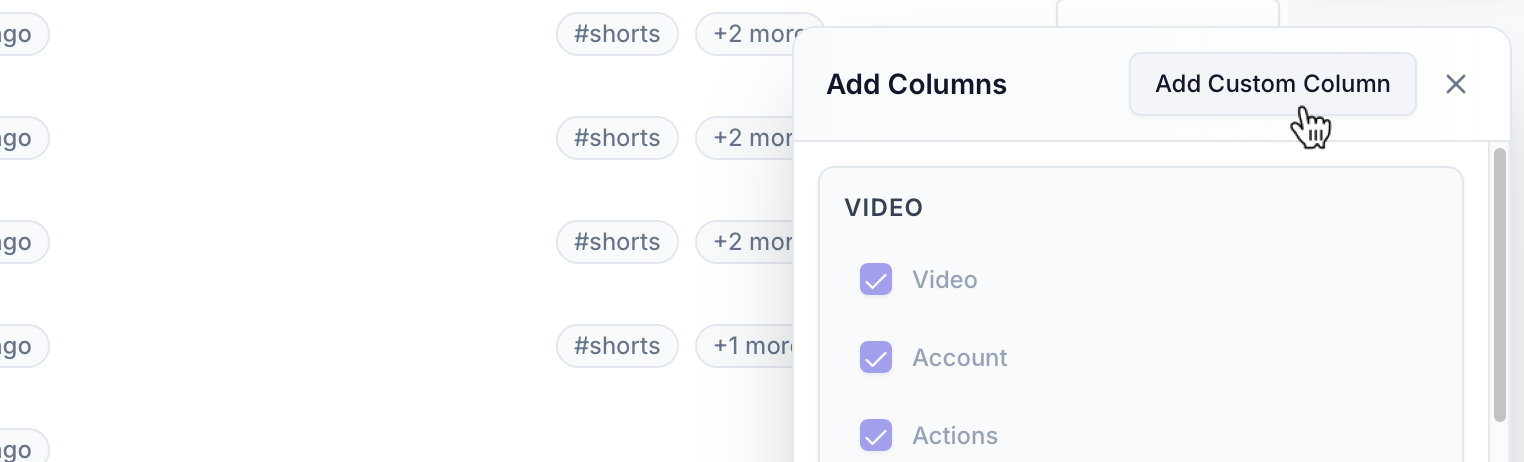
Task: Toggle the Actions column checkbox
Action: [x=876, y=436]
